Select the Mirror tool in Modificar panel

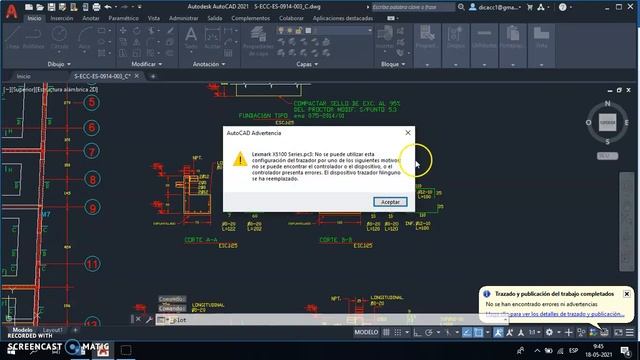(137, 42)
